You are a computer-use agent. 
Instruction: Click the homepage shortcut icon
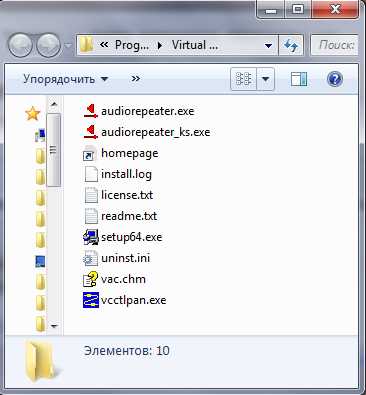pos(90,153)
